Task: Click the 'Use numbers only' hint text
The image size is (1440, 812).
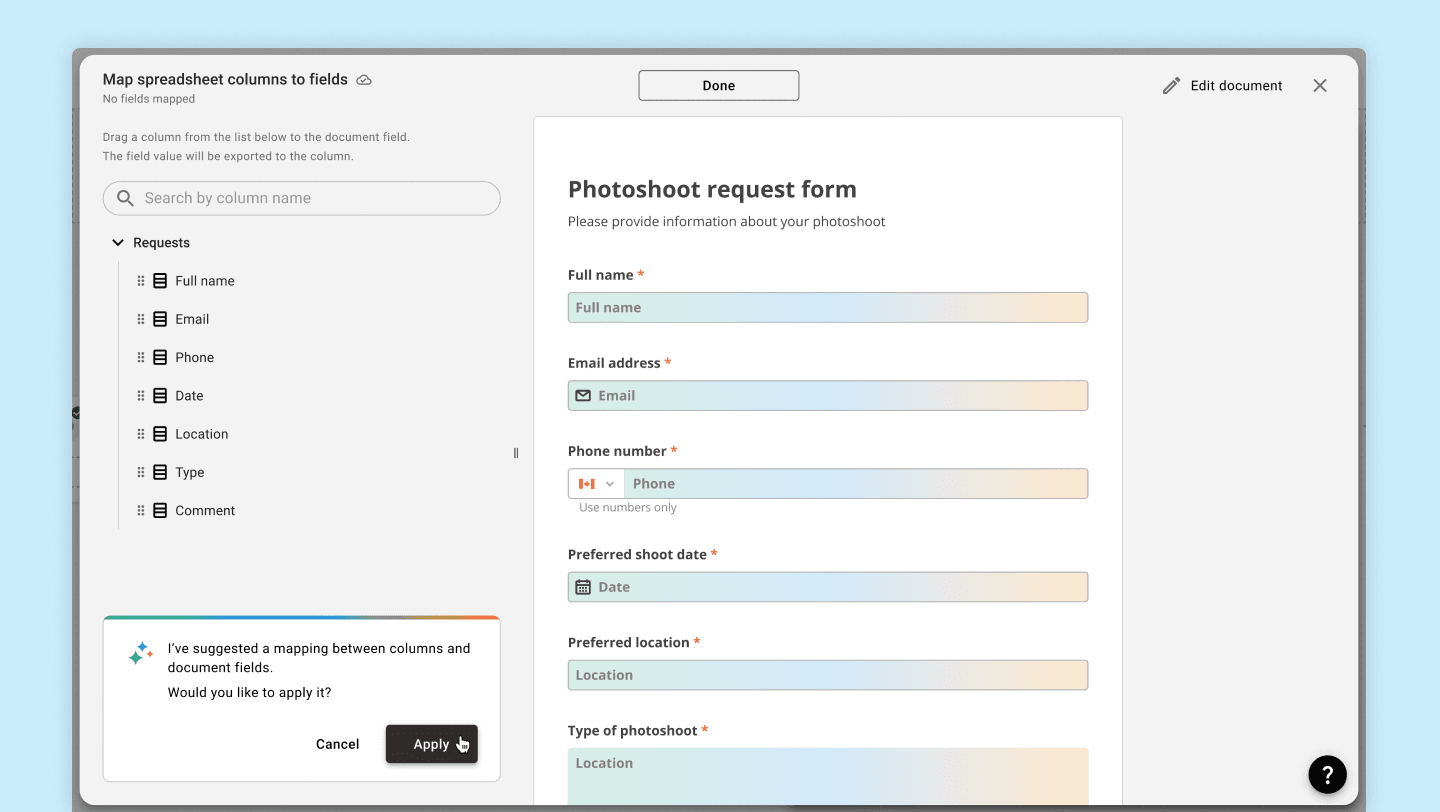Action: (x=628, y=508)
